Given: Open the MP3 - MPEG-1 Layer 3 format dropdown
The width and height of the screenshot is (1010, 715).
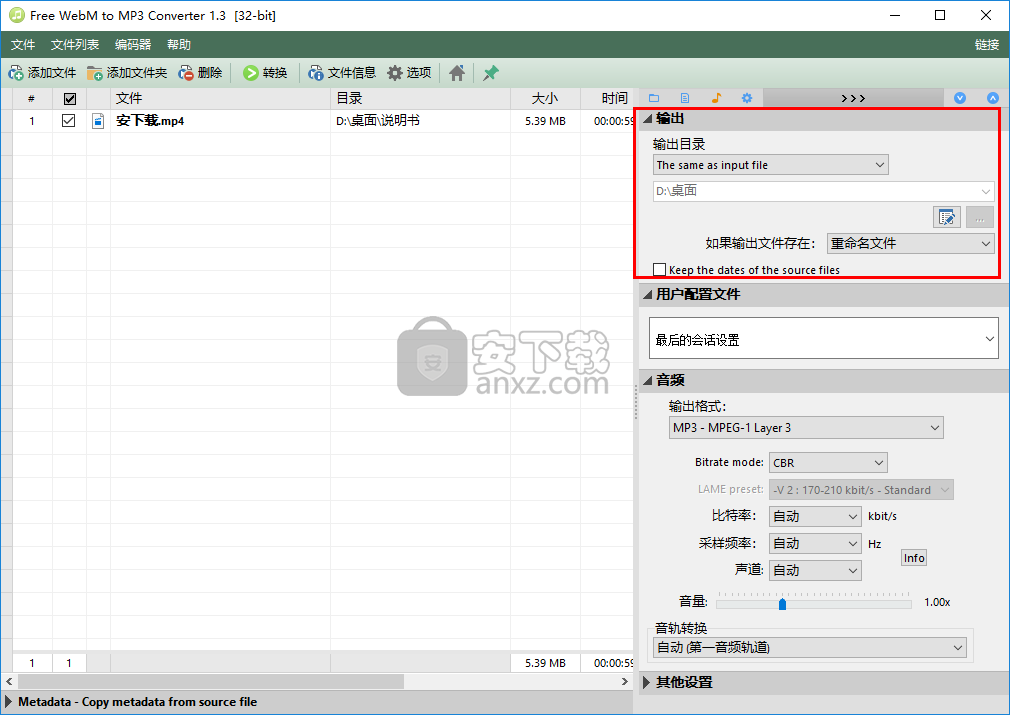Looking at the screenshot, I should pyautogui.click(x=806, y=428).
